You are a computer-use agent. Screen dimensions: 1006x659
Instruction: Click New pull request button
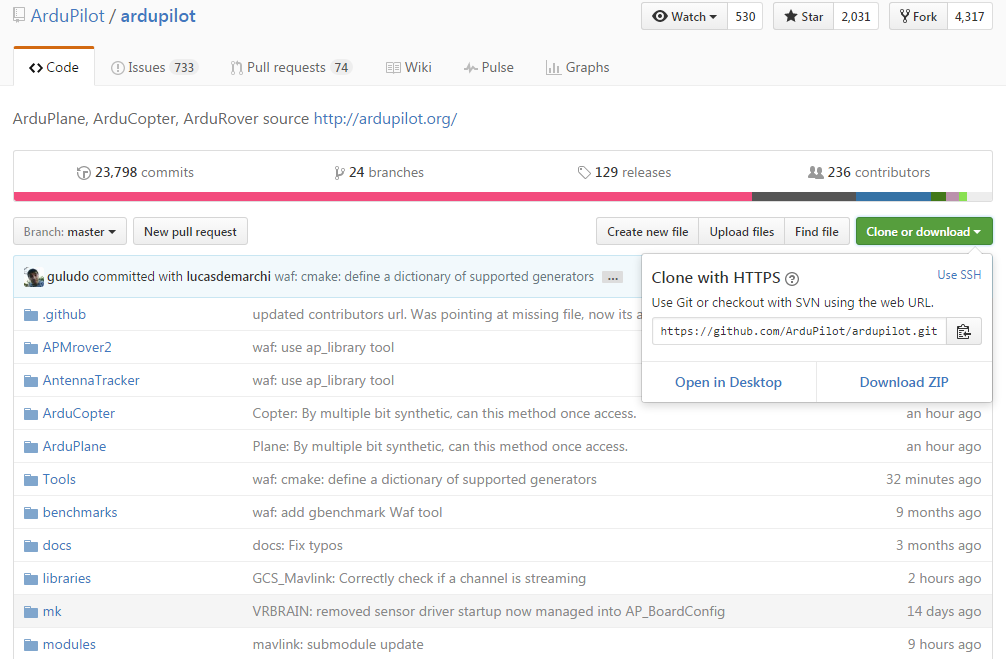[x=191, y=232]
